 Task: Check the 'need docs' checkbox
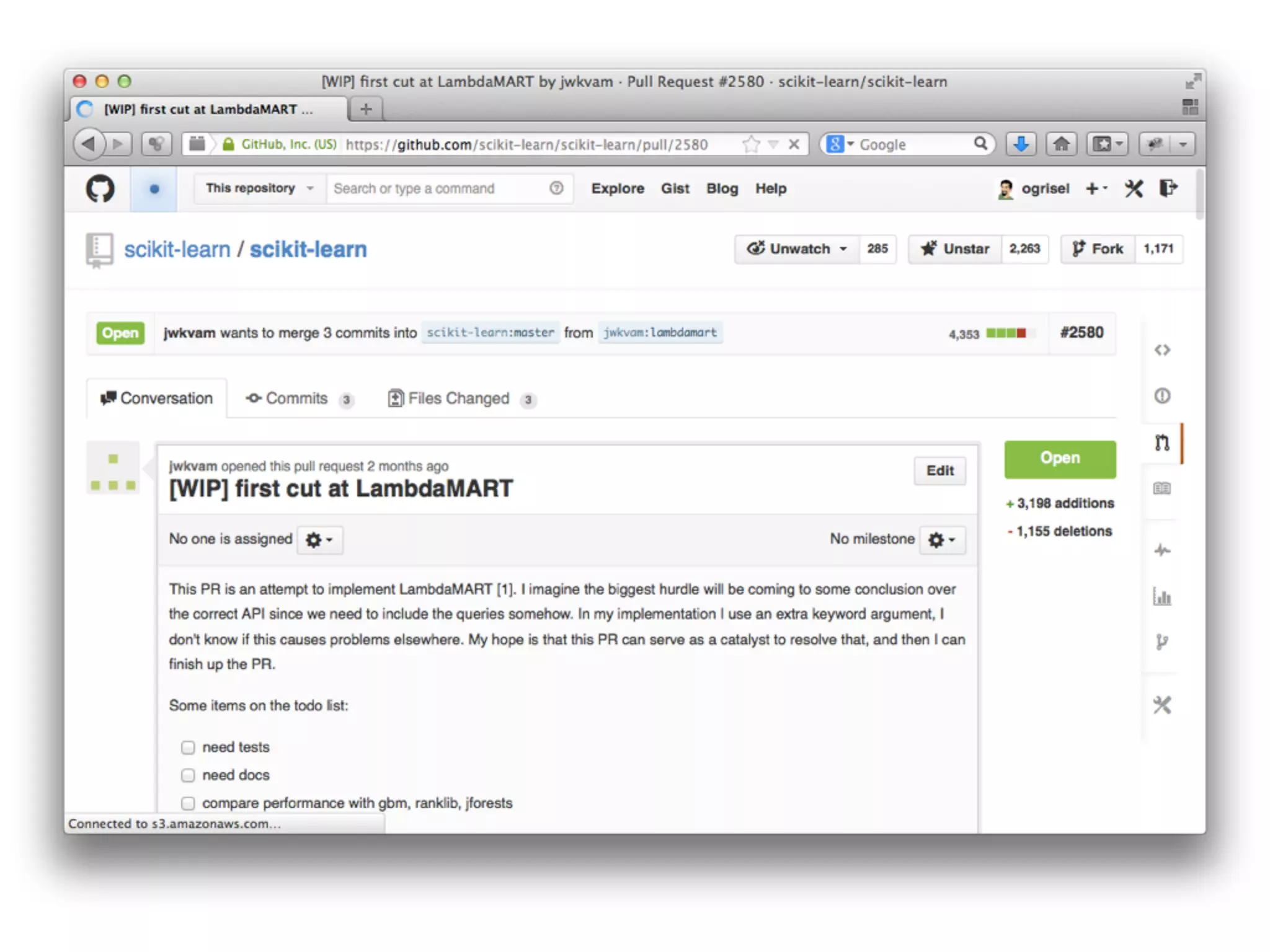[x=188, y=775]
